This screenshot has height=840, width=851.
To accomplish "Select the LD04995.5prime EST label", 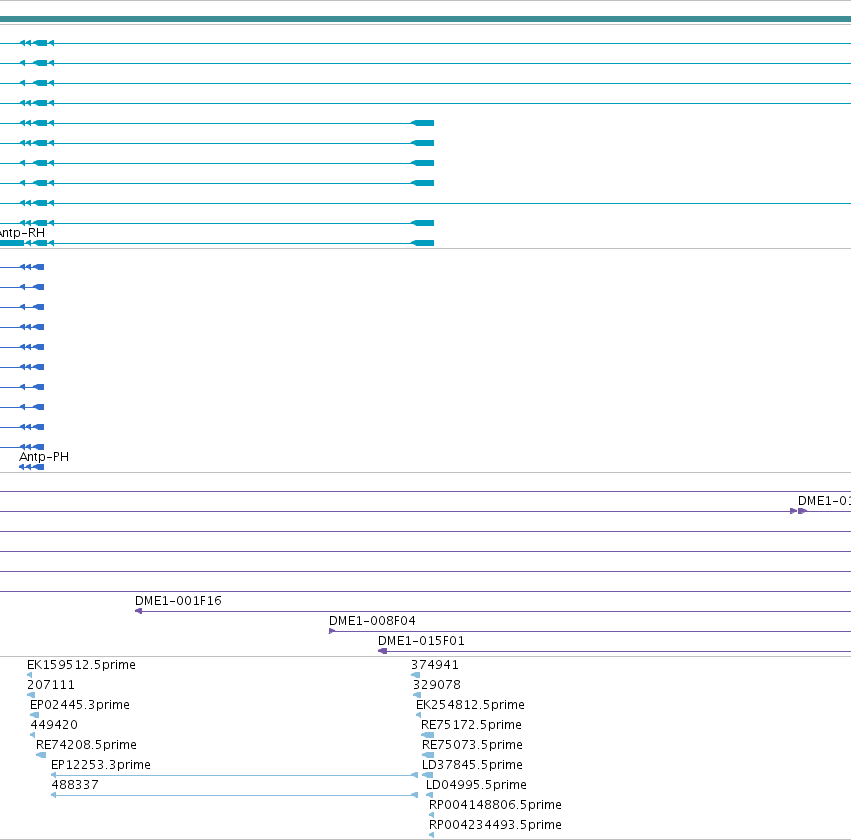I will pyautogui.click(x=476, y=785).
